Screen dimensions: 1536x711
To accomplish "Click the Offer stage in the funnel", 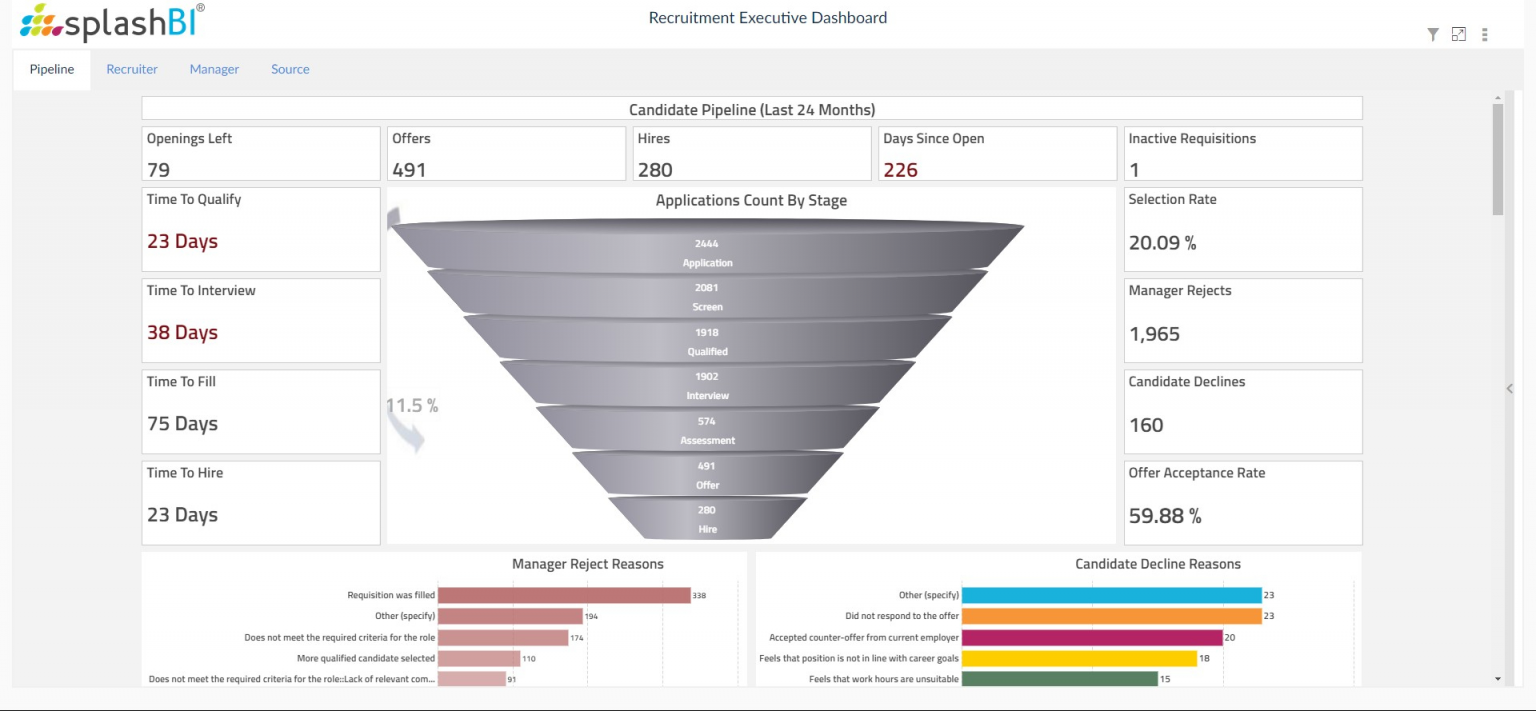I will [707, 473].
